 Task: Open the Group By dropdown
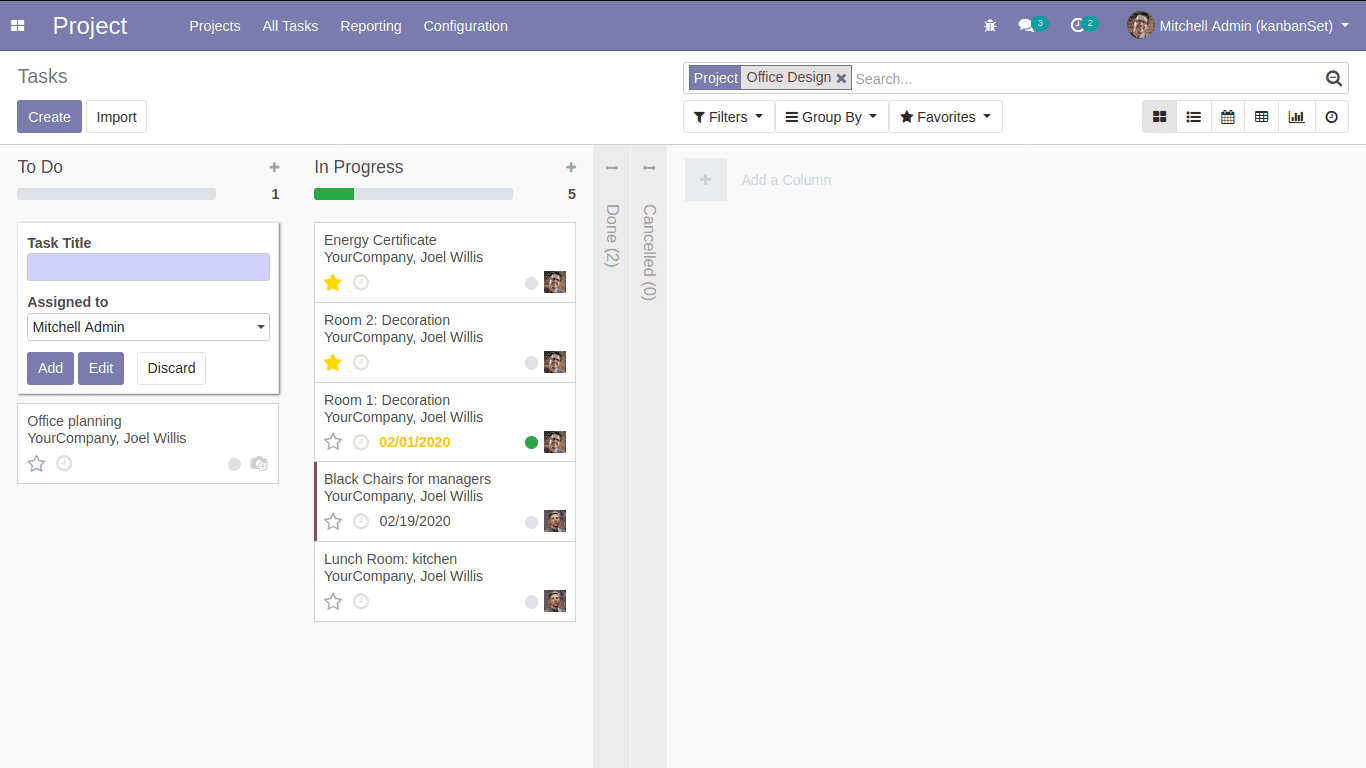[x=831, y=117]
